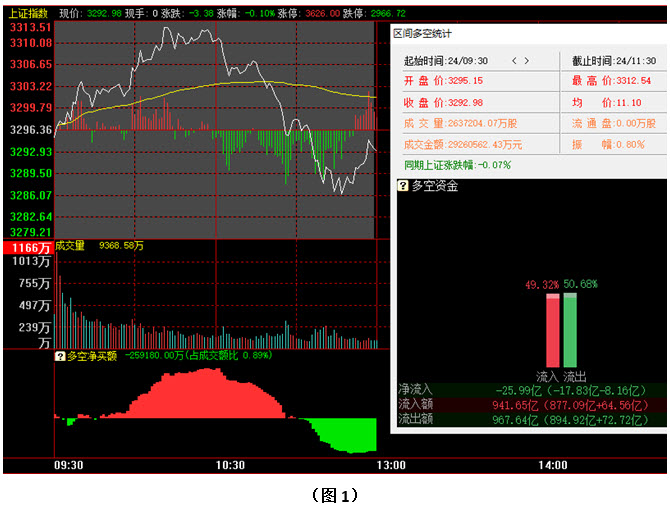
Task: Click the green 流出 outflow bar
Action: 570,330
